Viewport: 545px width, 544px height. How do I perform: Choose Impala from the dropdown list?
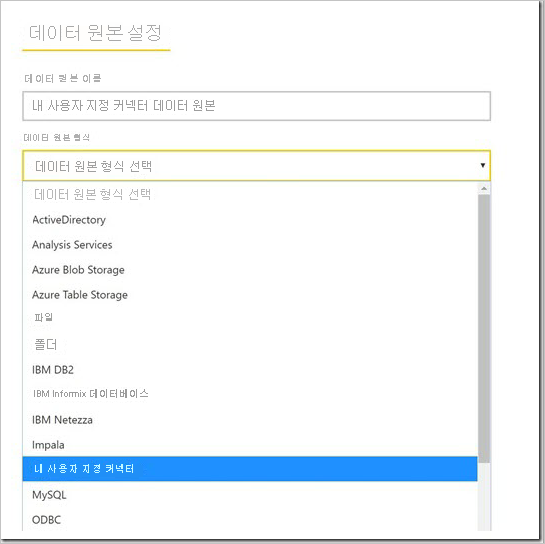click(x=250, y=445)
